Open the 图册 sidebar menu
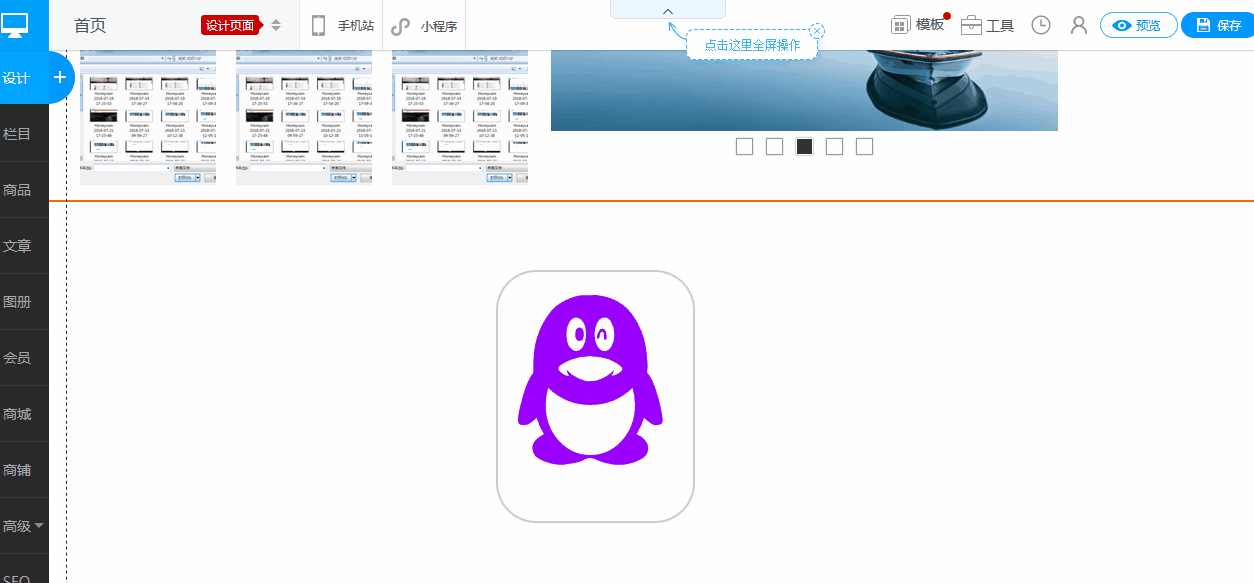 coord(17,302)
